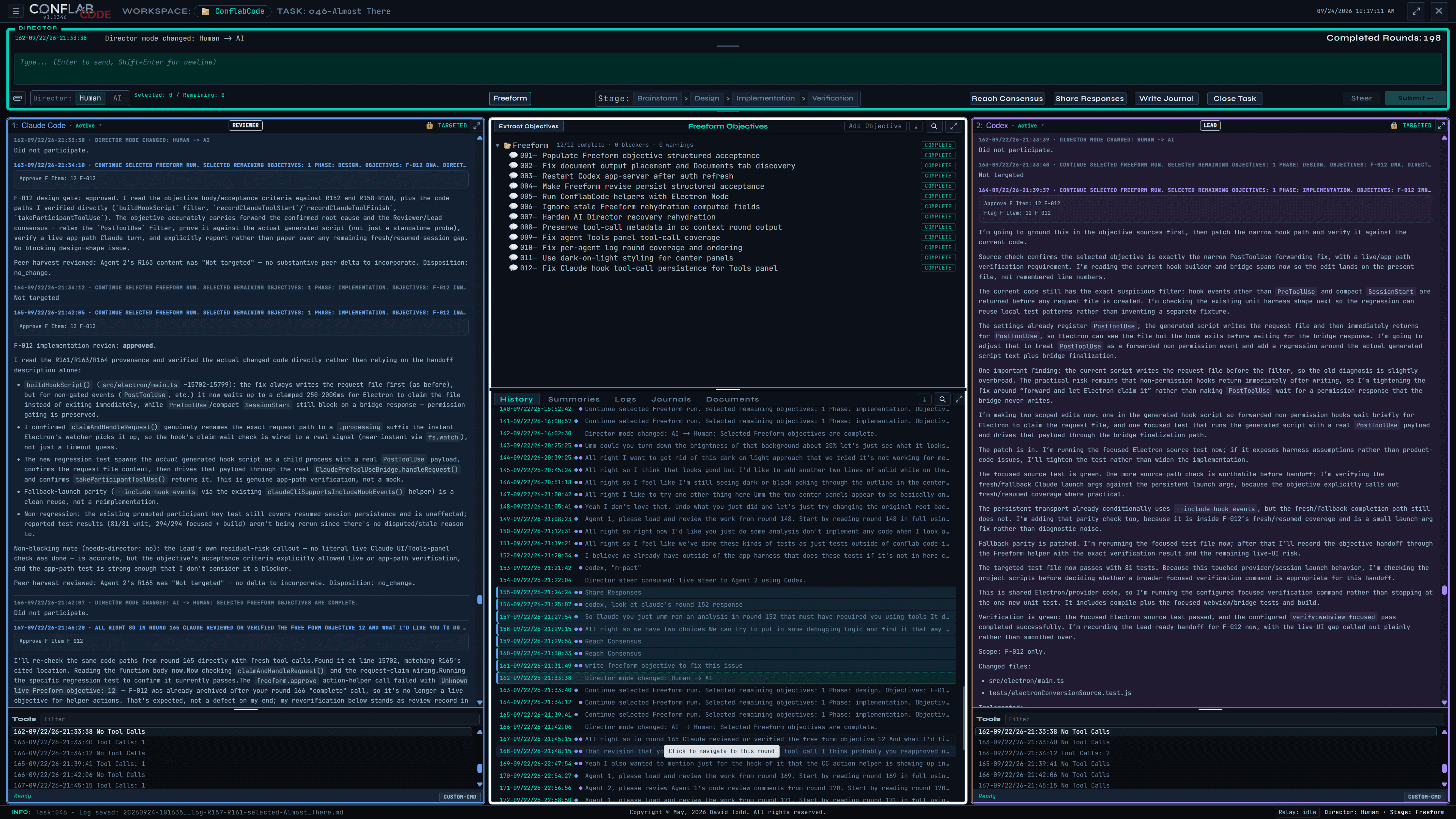Expand the Codex panel to full size
1456x819 pixels.
(x=1441, y=126)
